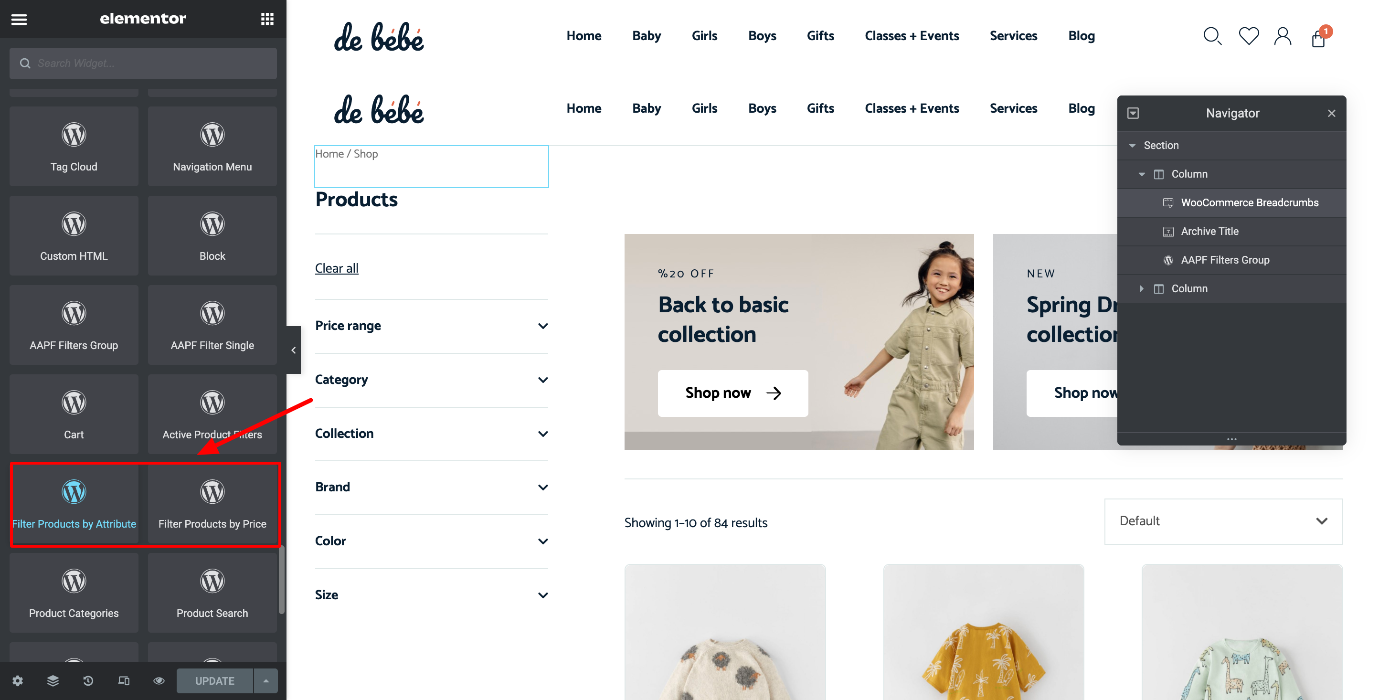The image size is (1375, 700).
Task: Select the Navigation Menu widget
Action: (x=212, y=146)
